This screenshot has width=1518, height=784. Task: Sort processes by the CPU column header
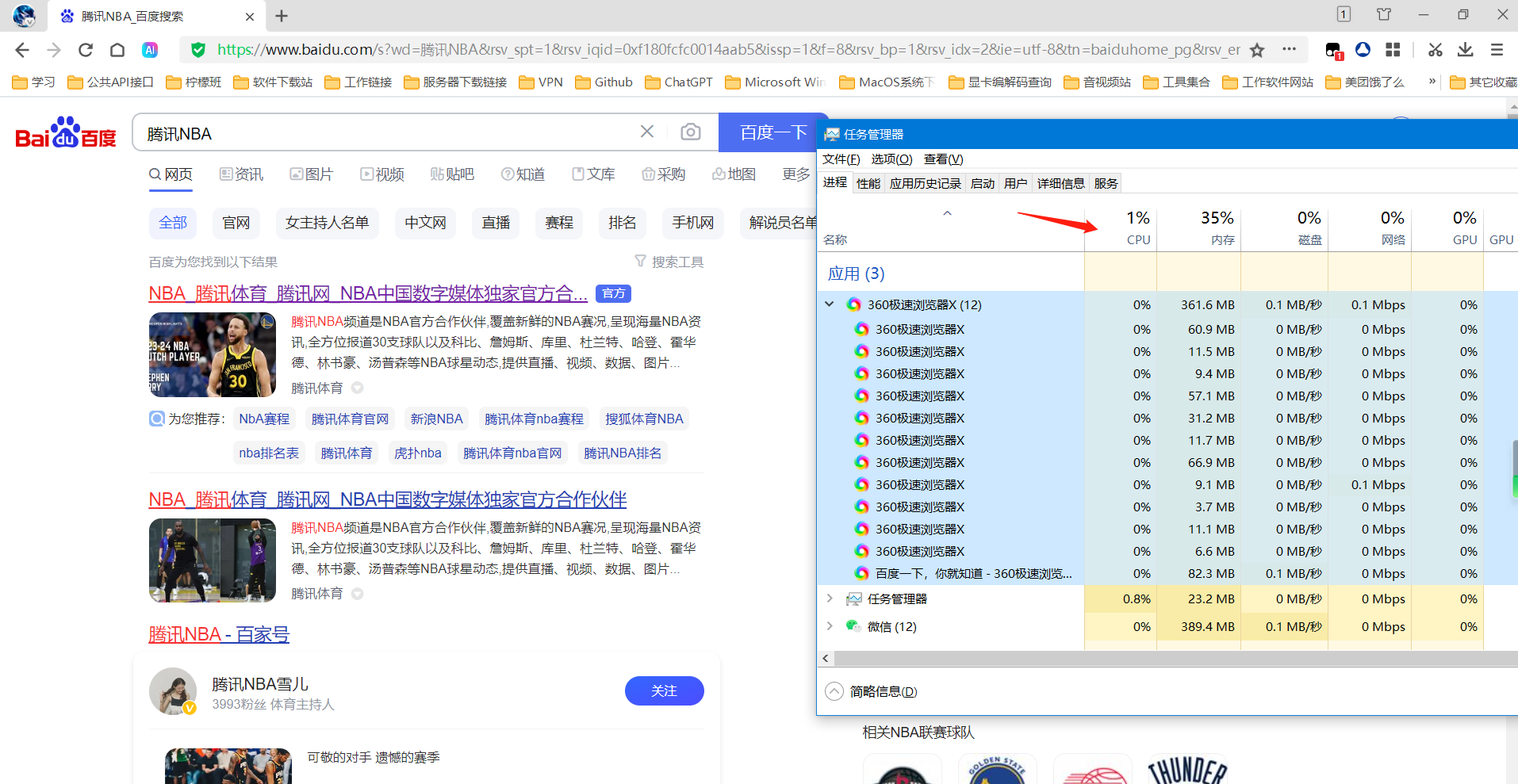coord(1121,228)
